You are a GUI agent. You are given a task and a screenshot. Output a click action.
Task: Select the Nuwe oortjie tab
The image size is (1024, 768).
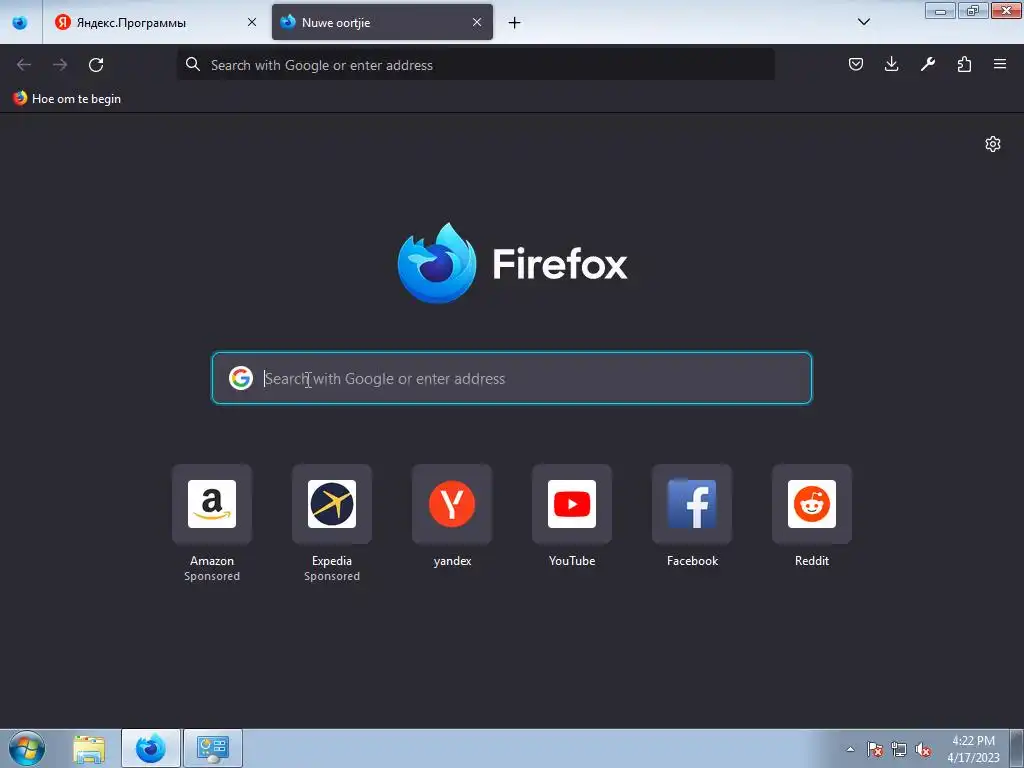(x=382, y=22)
